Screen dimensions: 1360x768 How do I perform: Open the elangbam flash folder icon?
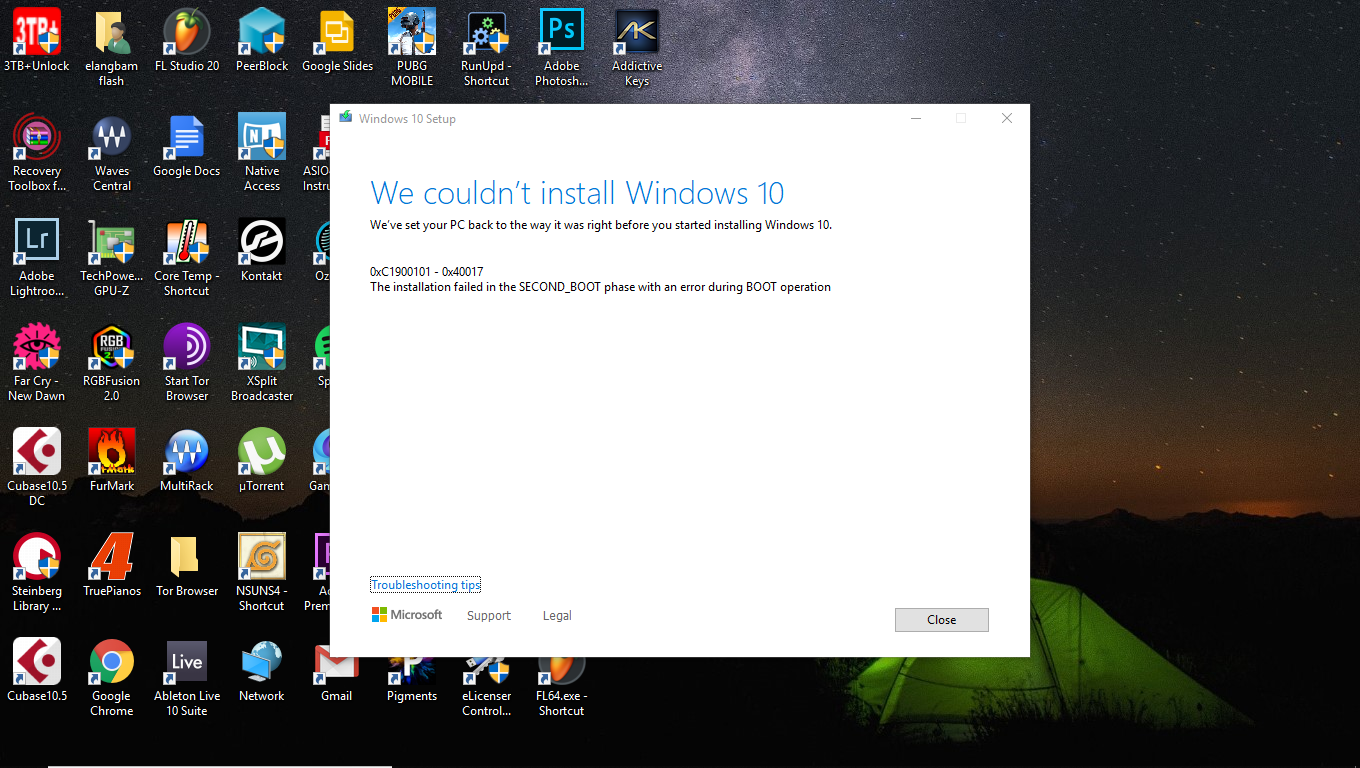click(112, 48)
